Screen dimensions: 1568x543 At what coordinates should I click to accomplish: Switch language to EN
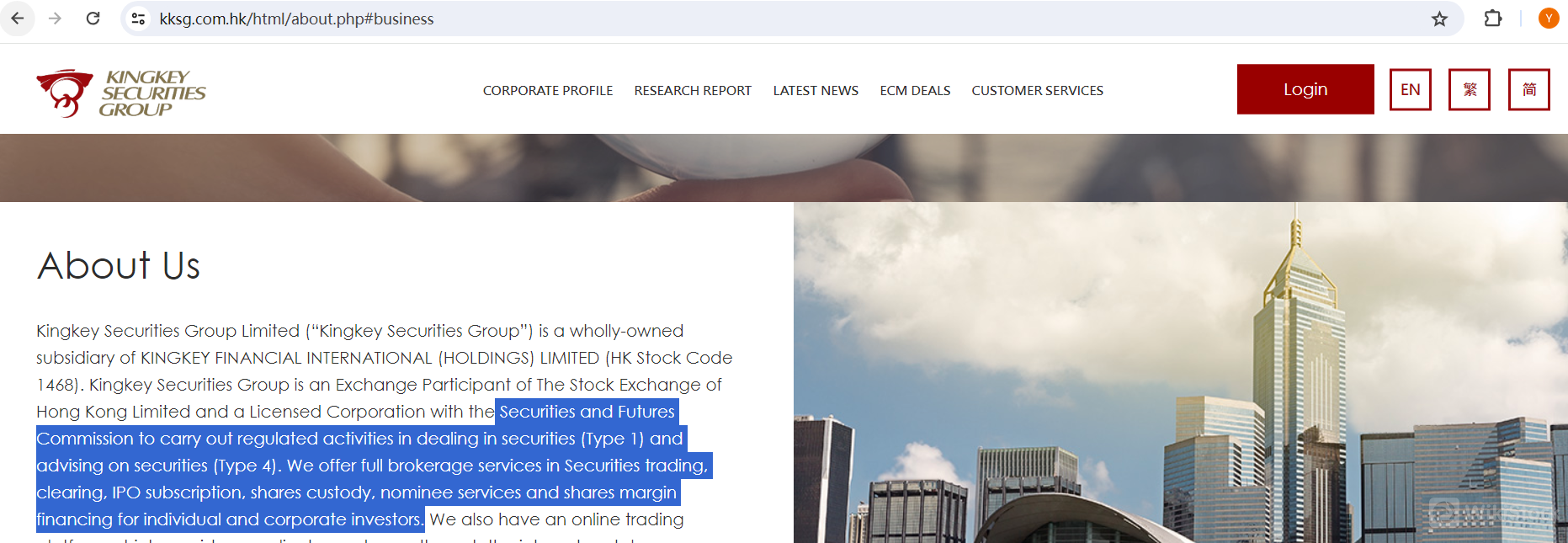tap(1411, 89)
